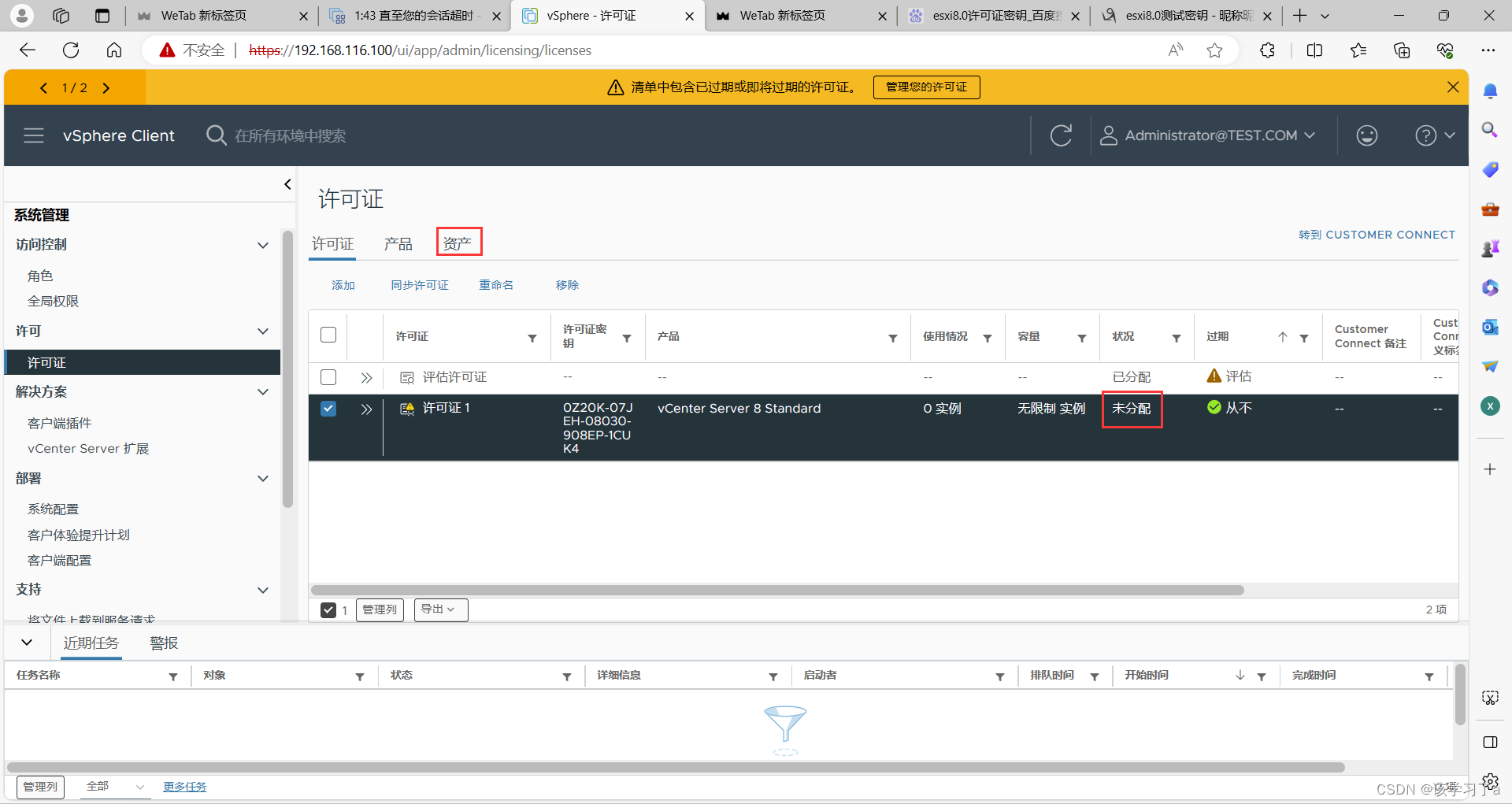Click the left navigation vertical scrollbar
This screenshot has width=1512, height=804.
click(x=287, y=370)
